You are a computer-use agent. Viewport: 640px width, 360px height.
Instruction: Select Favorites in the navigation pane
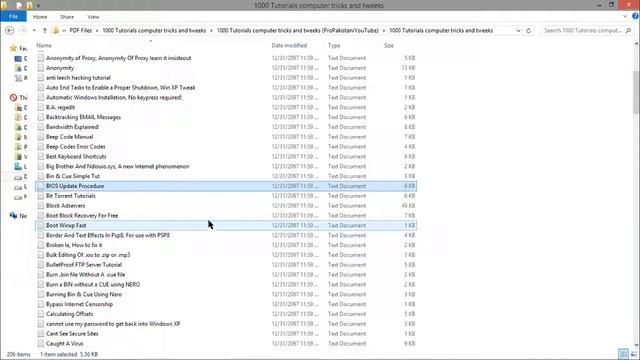coord(18,48)
